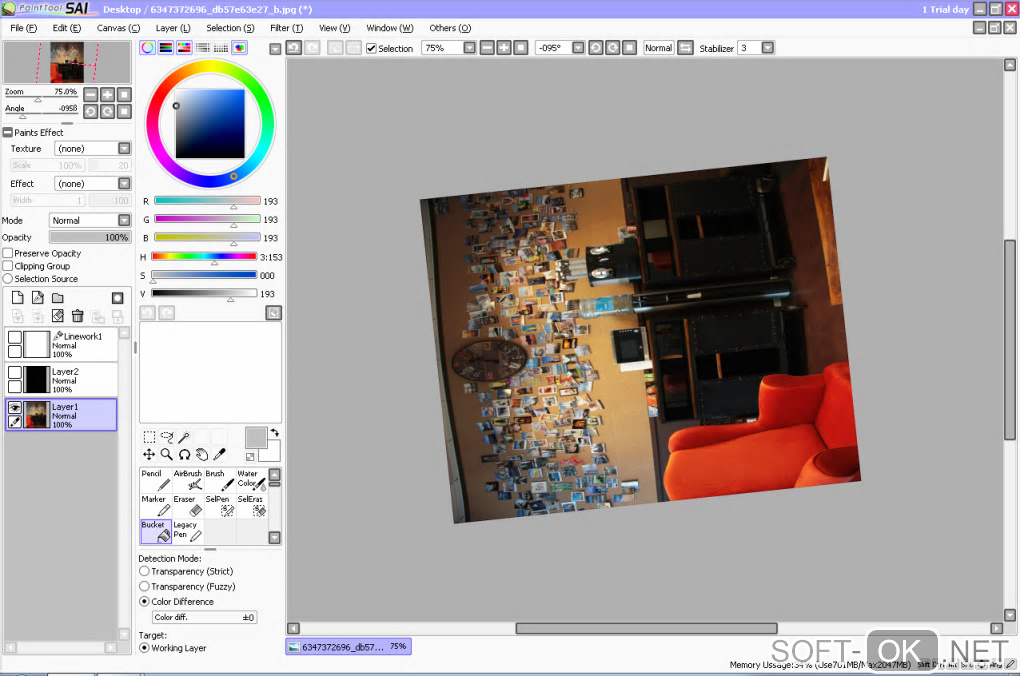
Task: Select Transparency (Strict) detection mode
Action: [144, 571]
